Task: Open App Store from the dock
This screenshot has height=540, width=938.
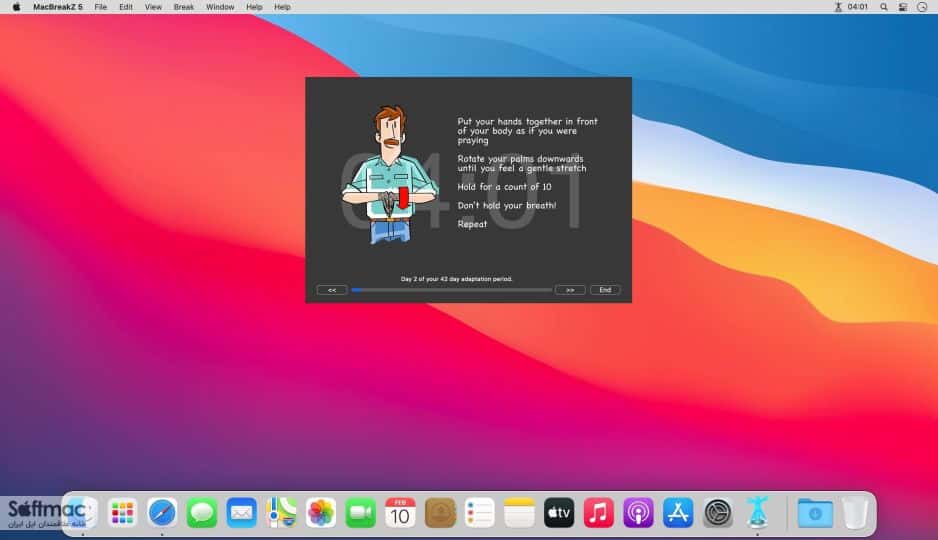Action: pyautogui.click(x=678, y=513)
